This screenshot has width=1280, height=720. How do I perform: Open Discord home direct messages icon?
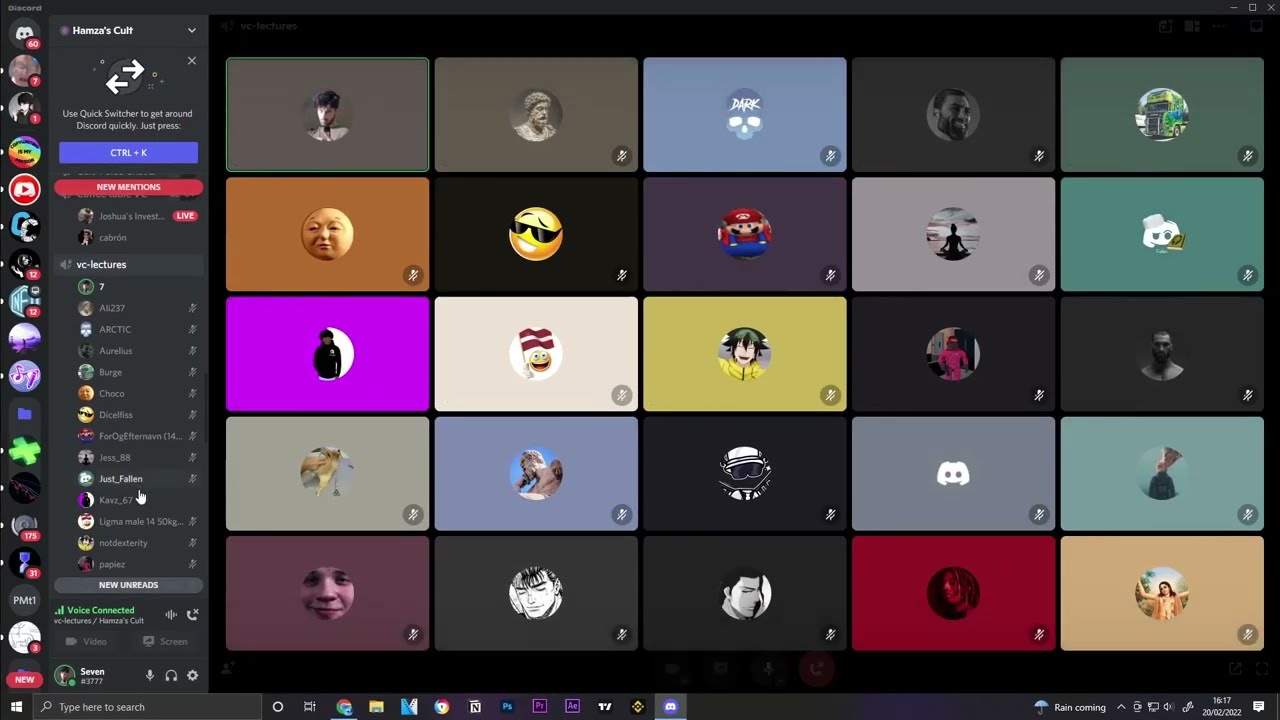click(24, 33)
